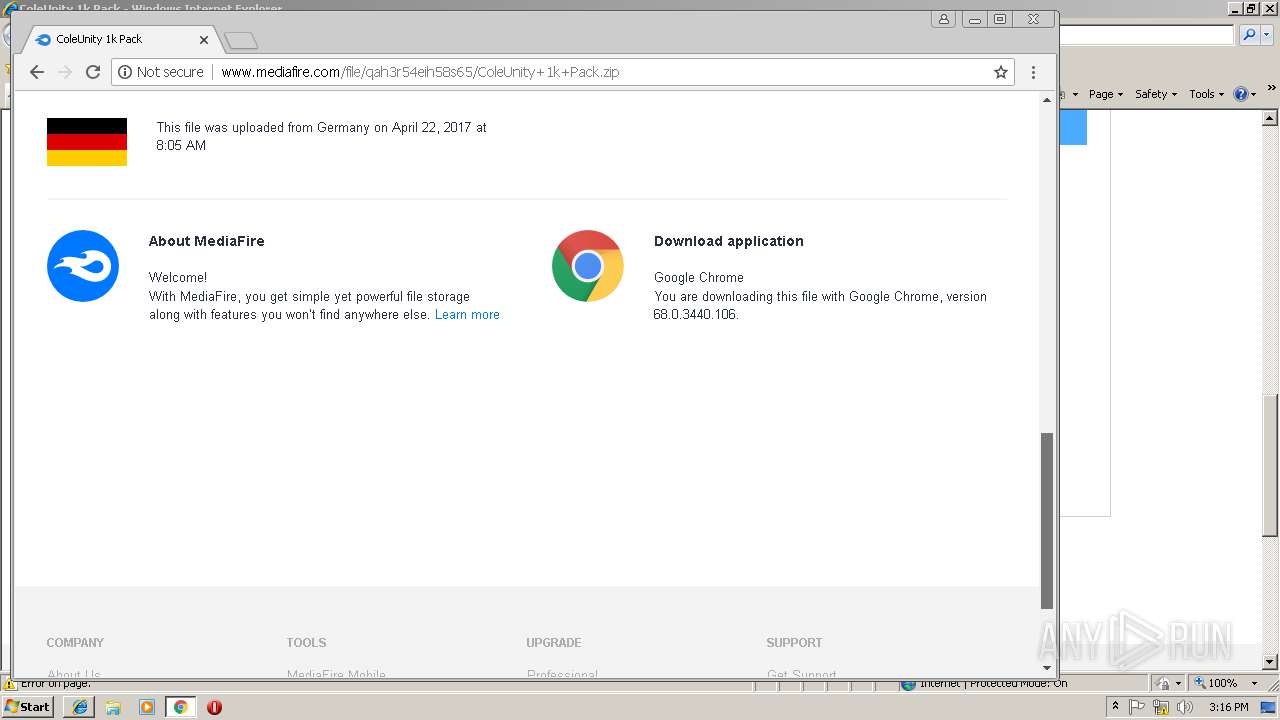
Task: Open the IE zoom level 100% control
Action: 1216,683
